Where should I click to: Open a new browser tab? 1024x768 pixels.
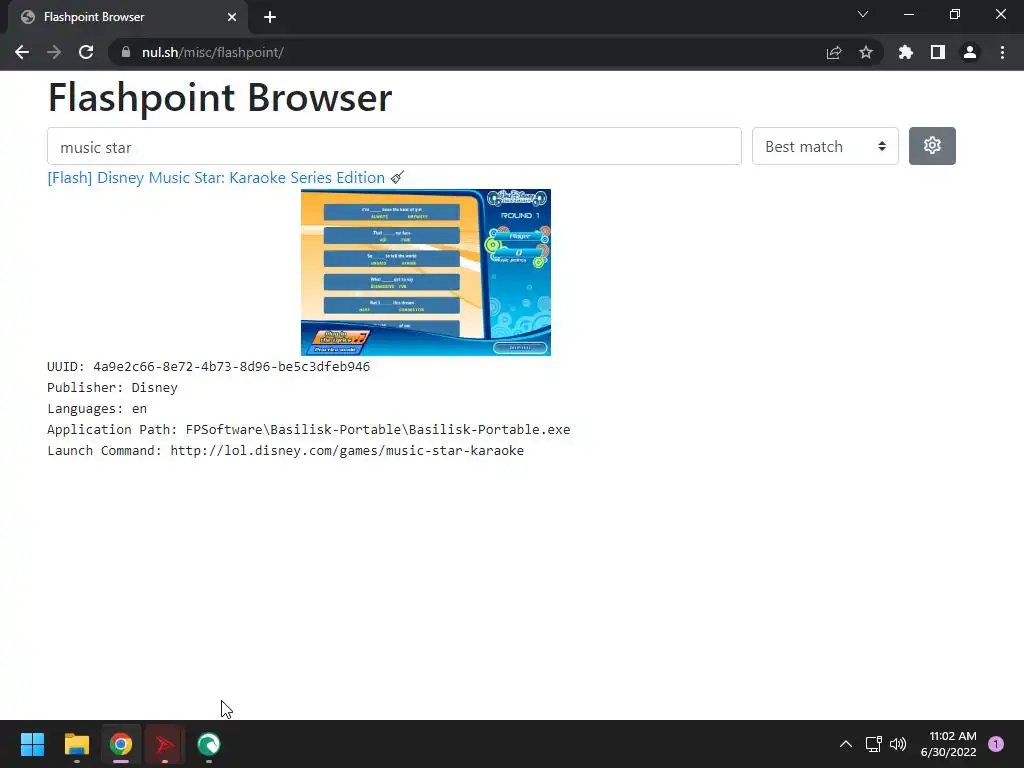pyautogui.click(x=270, y=17)
